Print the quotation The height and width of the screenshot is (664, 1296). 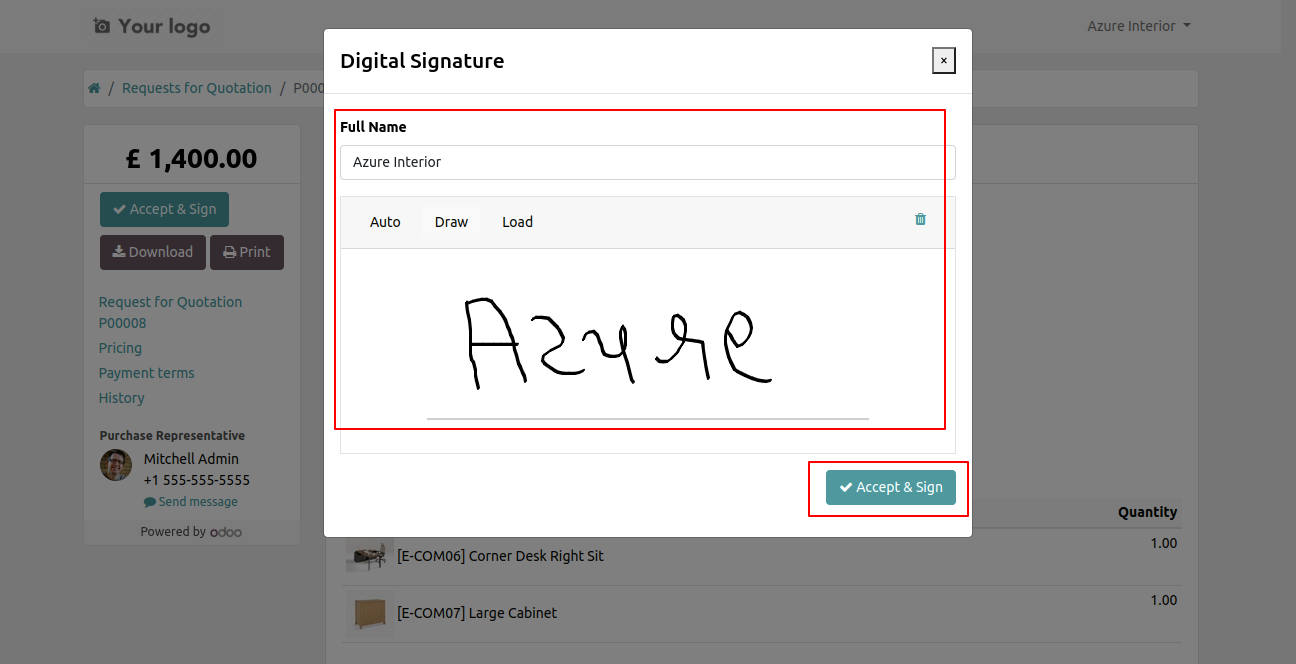tap(247, 252)
